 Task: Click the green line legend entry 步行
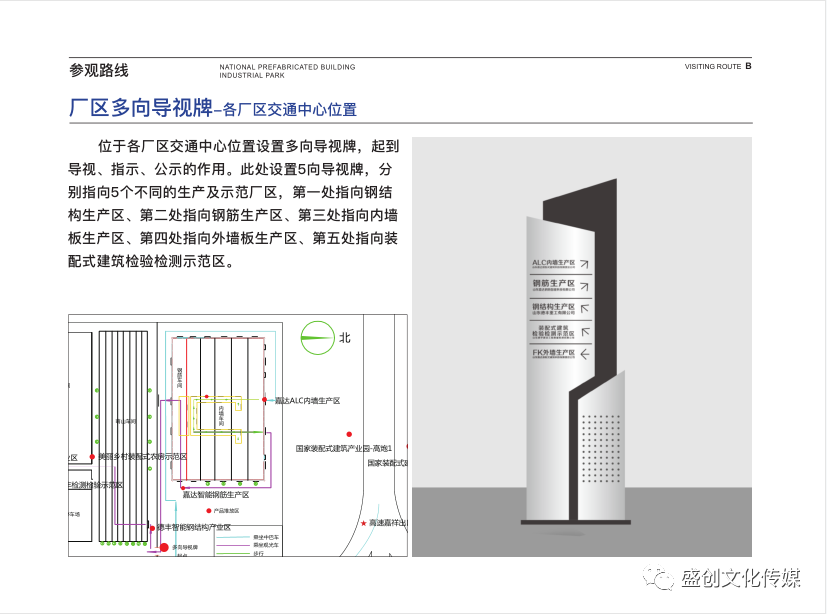(x=241, y=553)
